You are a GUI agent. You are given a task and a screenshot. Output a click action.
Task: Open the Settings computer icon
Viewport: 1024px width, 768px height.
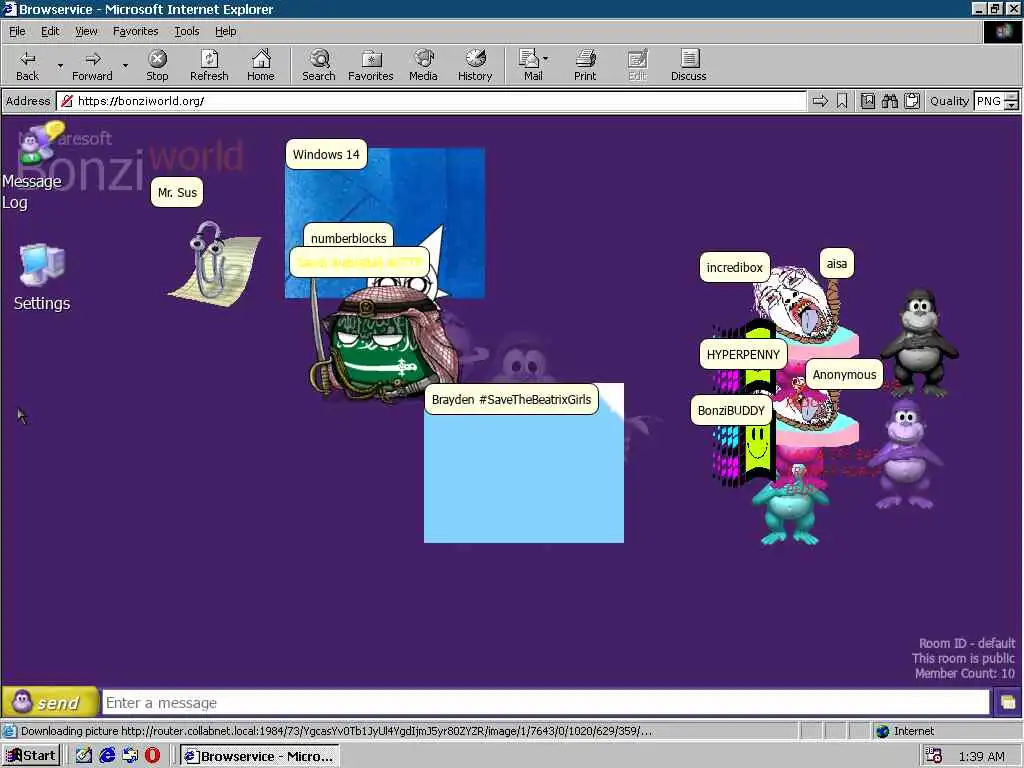pyautogui.click(x=42, y=277)
